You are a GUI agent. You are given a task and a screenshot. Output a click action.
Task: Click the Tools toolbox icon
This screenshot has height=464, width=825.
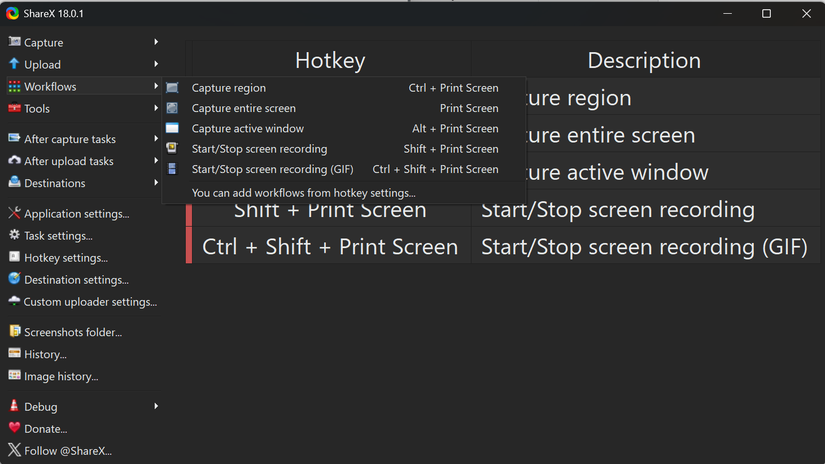tap(14, 108)
